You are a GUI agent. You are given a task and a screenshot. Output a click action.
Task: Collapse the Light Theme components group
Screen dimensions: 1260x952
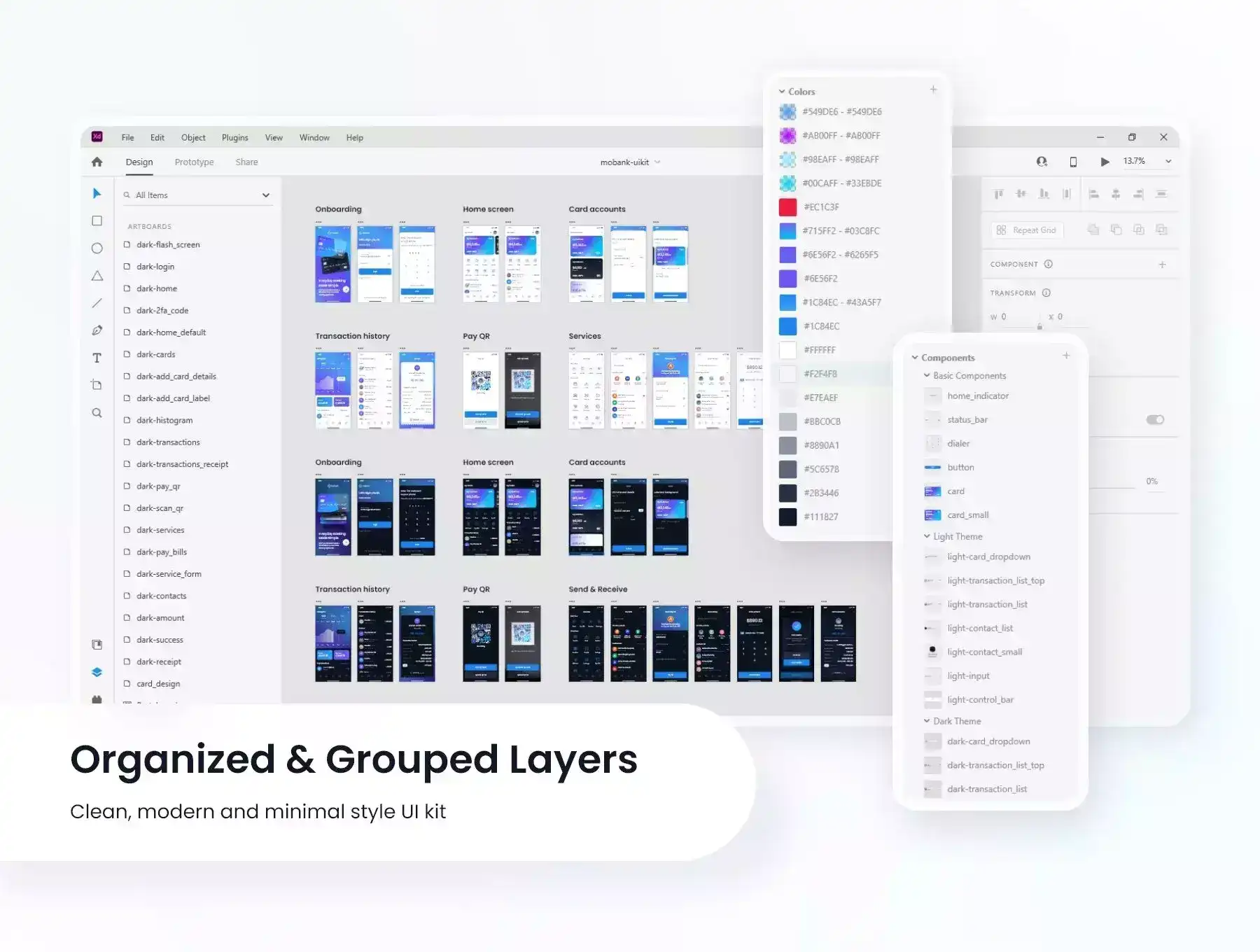(927, 536)
